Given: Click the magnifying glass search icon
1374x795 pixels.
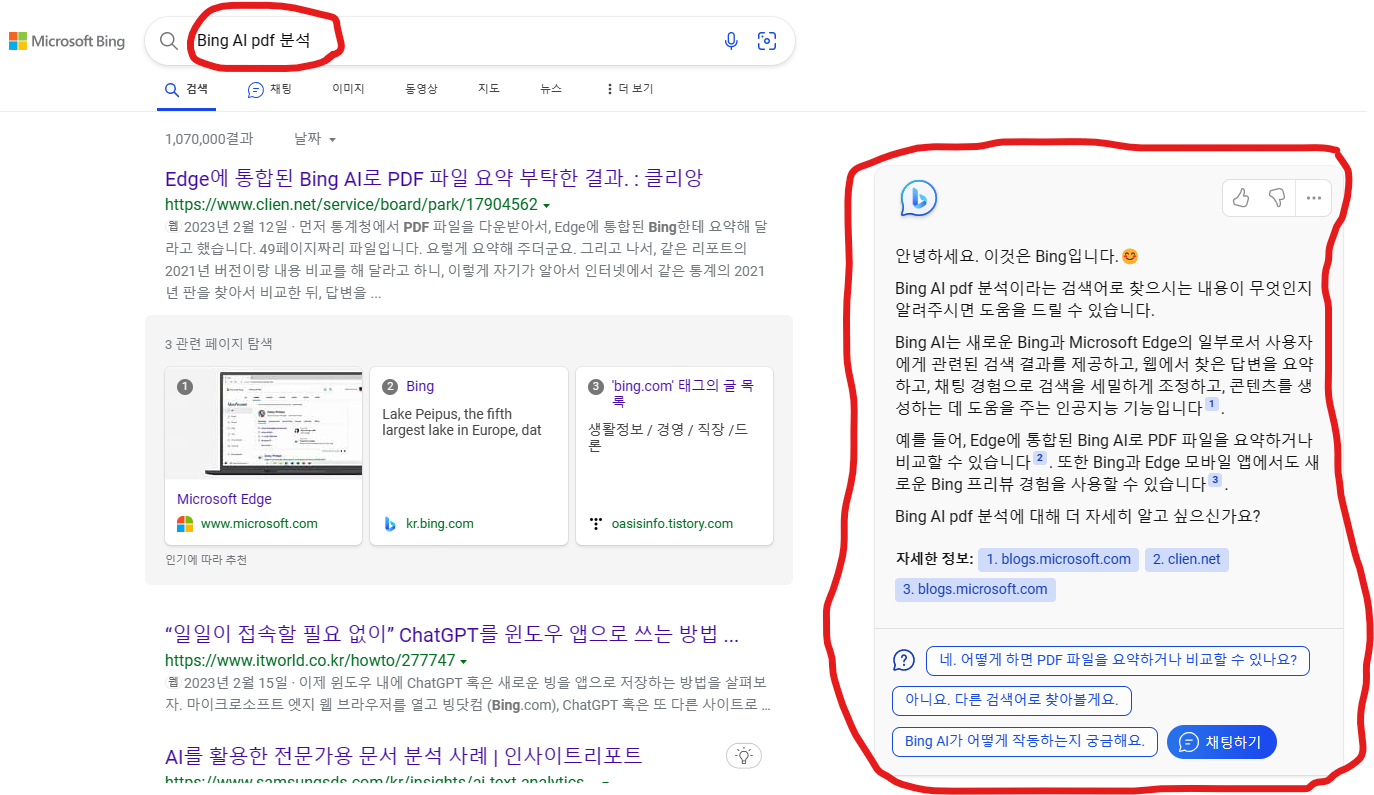Looking at the screenshot, I should [x=168, y=40].
